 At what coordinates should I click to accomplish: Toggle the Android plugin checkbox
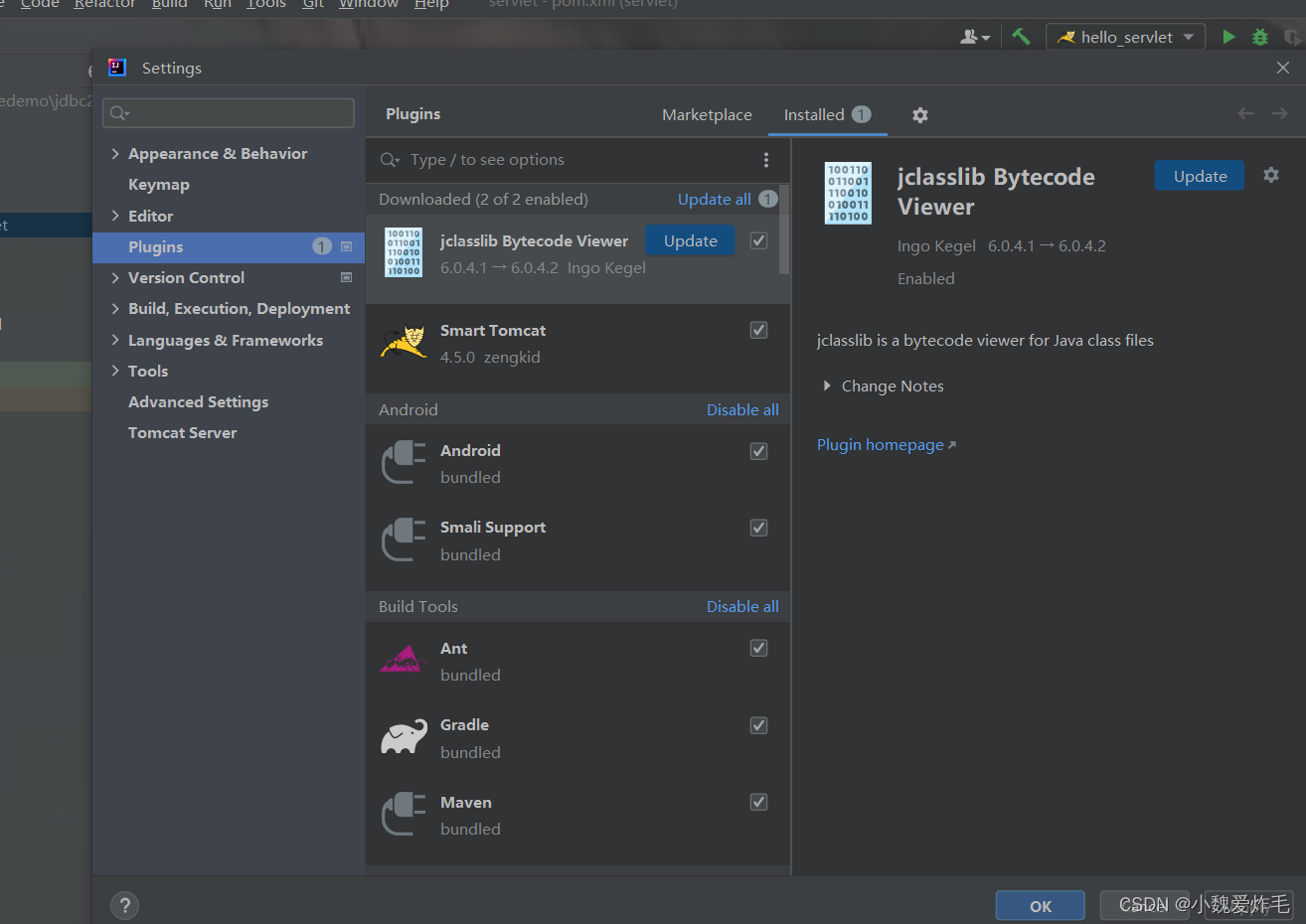pos(758,451)
